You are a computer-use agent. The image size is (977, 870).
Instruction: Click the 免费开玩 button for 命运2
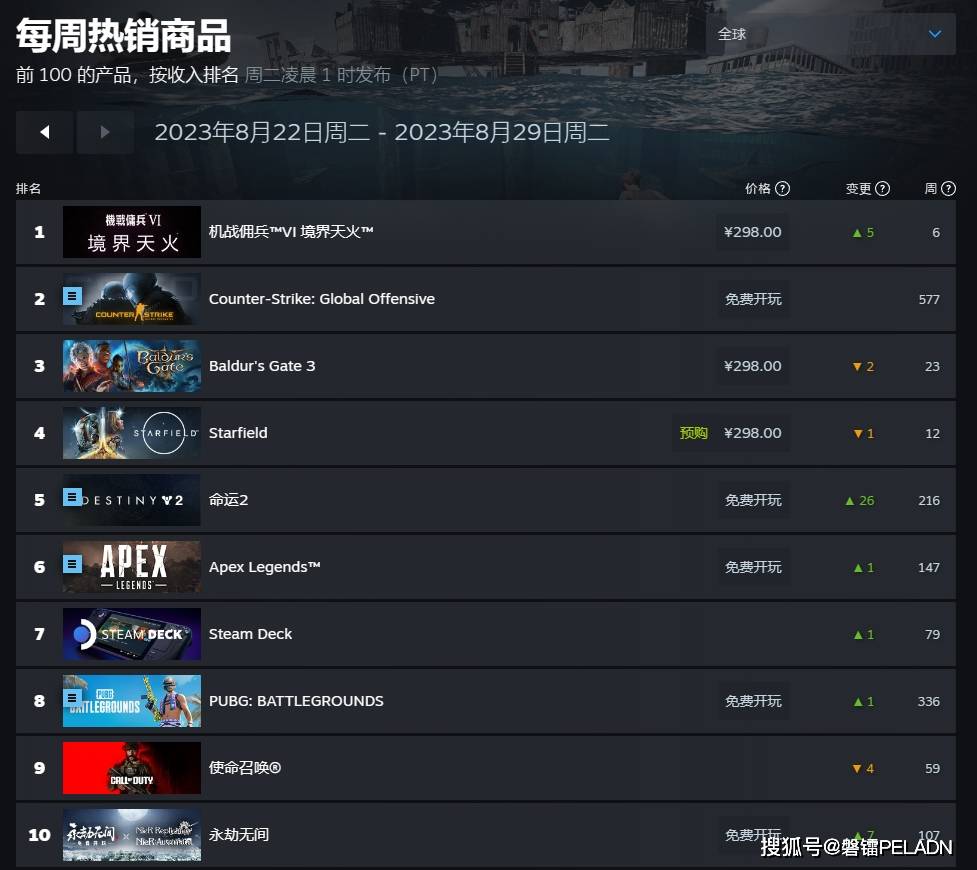coord(753,500)
